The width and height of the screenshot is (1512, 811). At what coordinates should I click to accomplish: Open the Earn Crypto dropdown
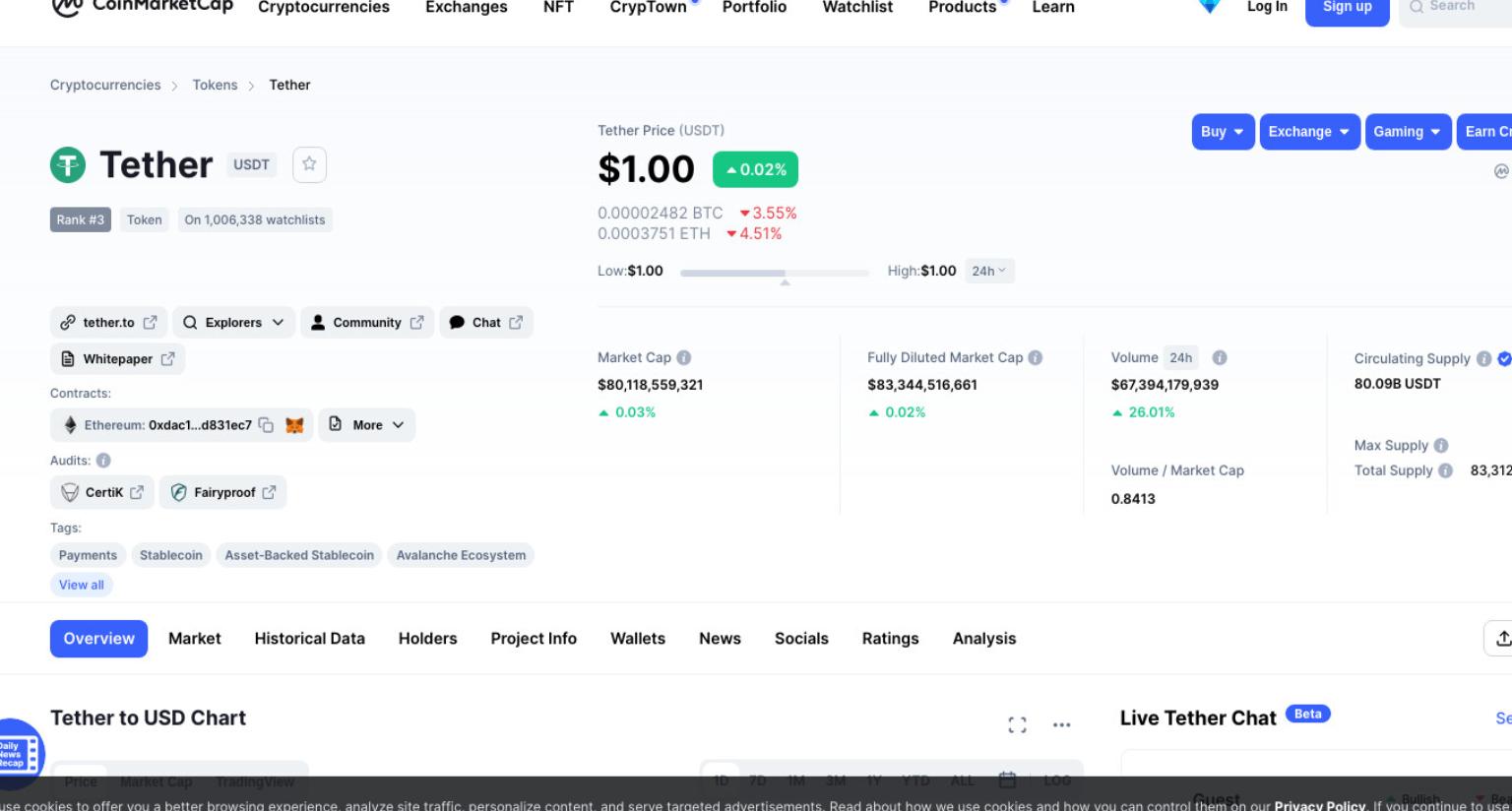(x=1483, y=131)
